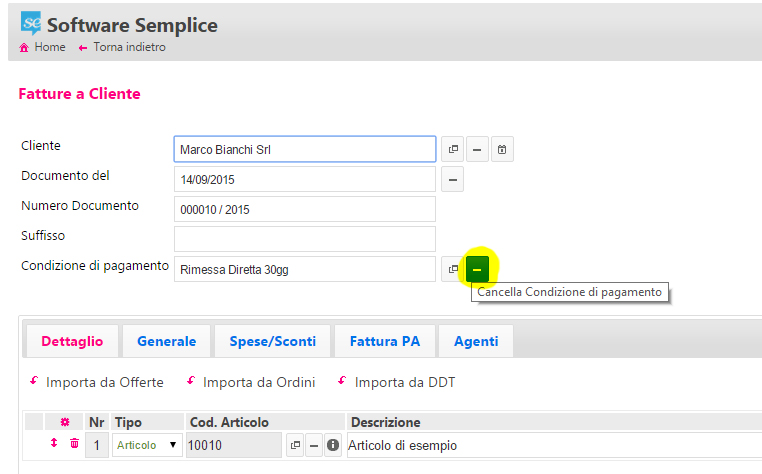Clear the Cod. Articolo value

(314, 445)
